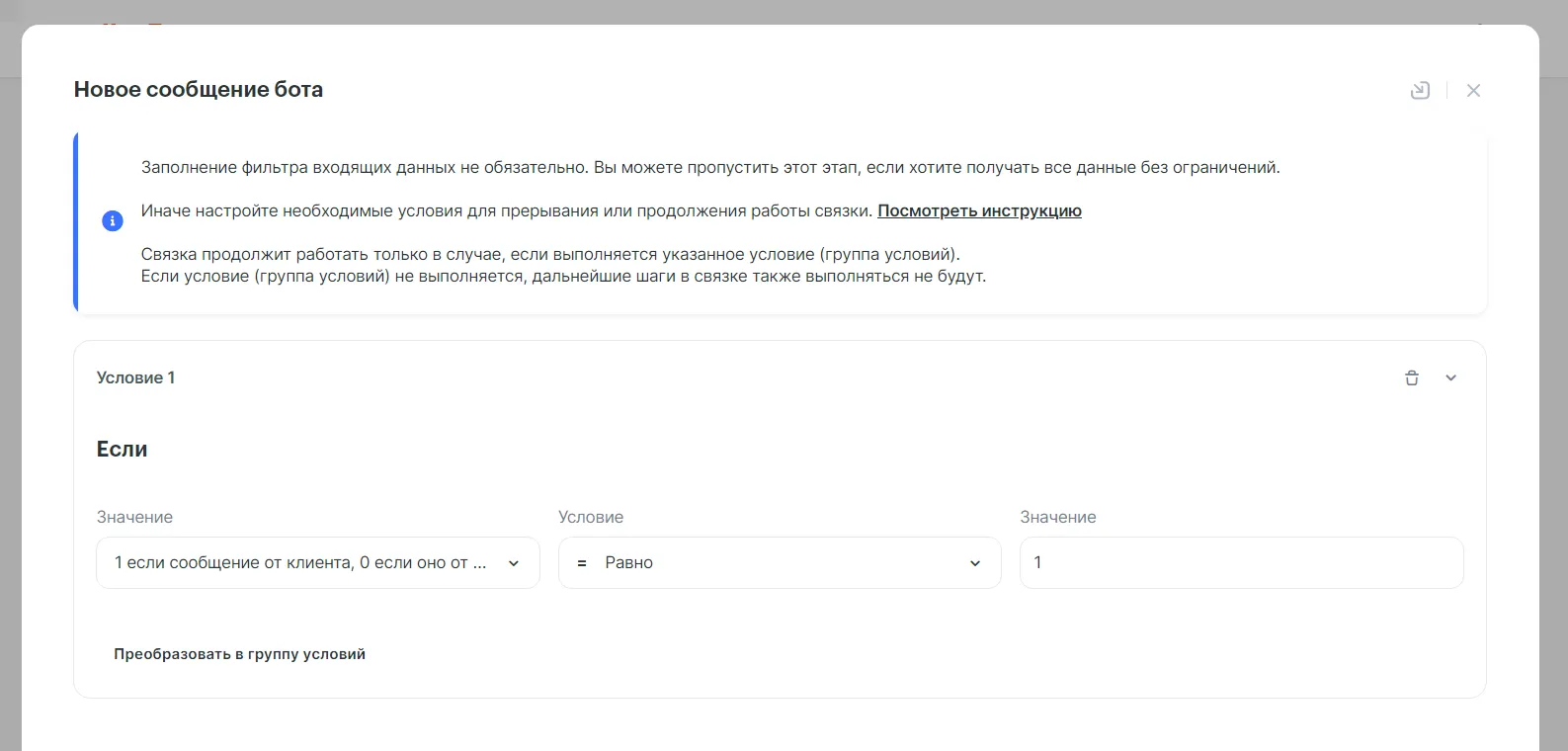The image size is (1568, 751).
Task: Click arrow of the Равно dropdown
Action: pyautogui.click(x=975, y=563)
